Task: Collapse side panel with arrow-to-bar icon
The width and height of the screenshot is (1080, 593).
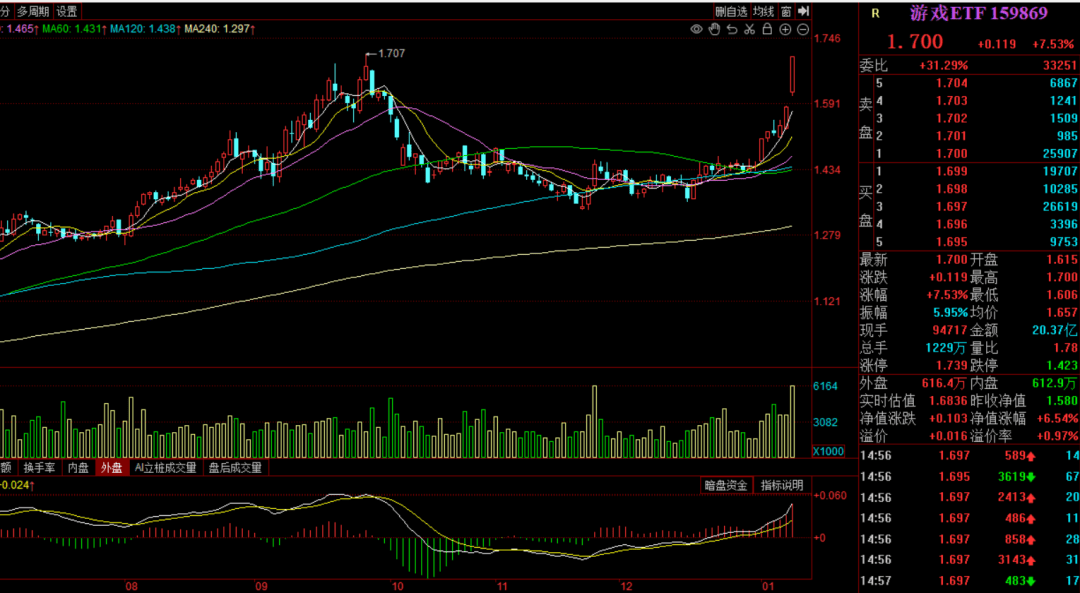Action: 803,12
